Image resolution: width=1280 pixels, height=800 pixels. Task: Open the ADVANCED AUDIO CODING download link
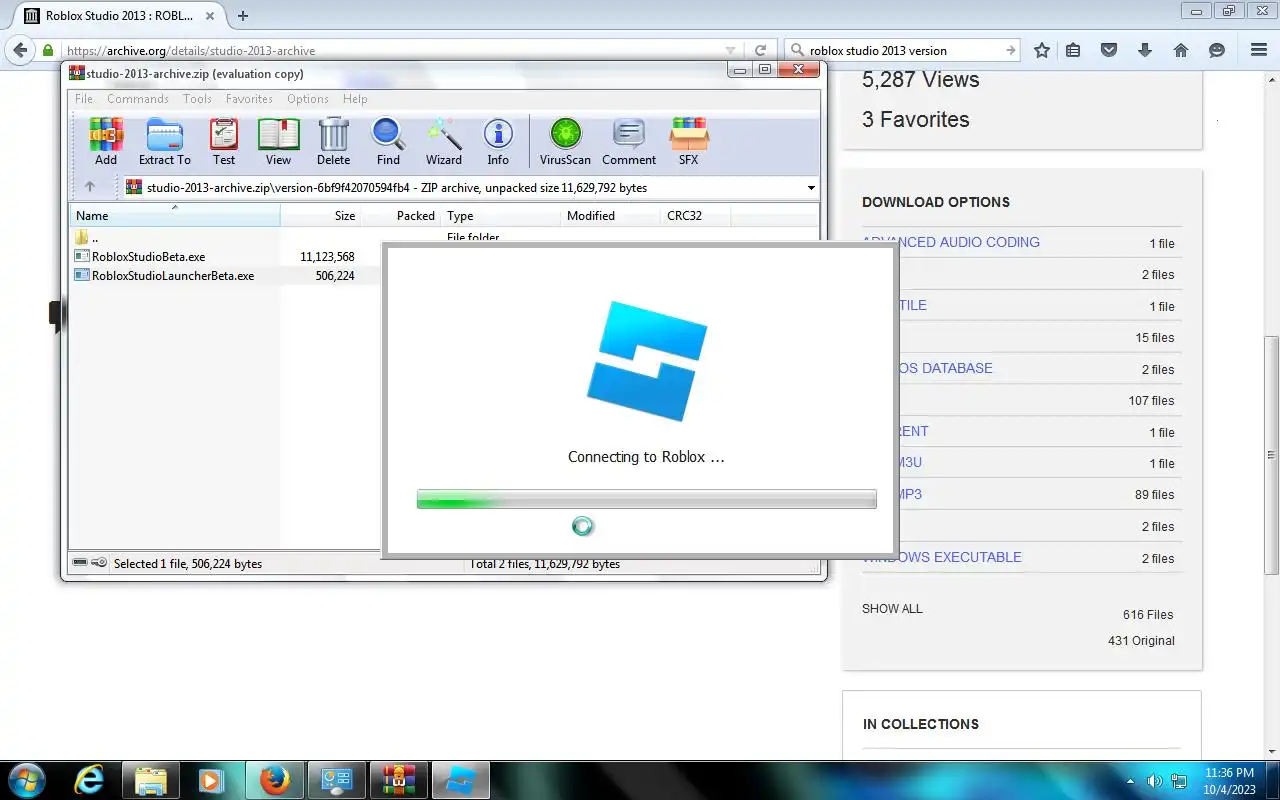pyautogui.click(x=951, y=242)
